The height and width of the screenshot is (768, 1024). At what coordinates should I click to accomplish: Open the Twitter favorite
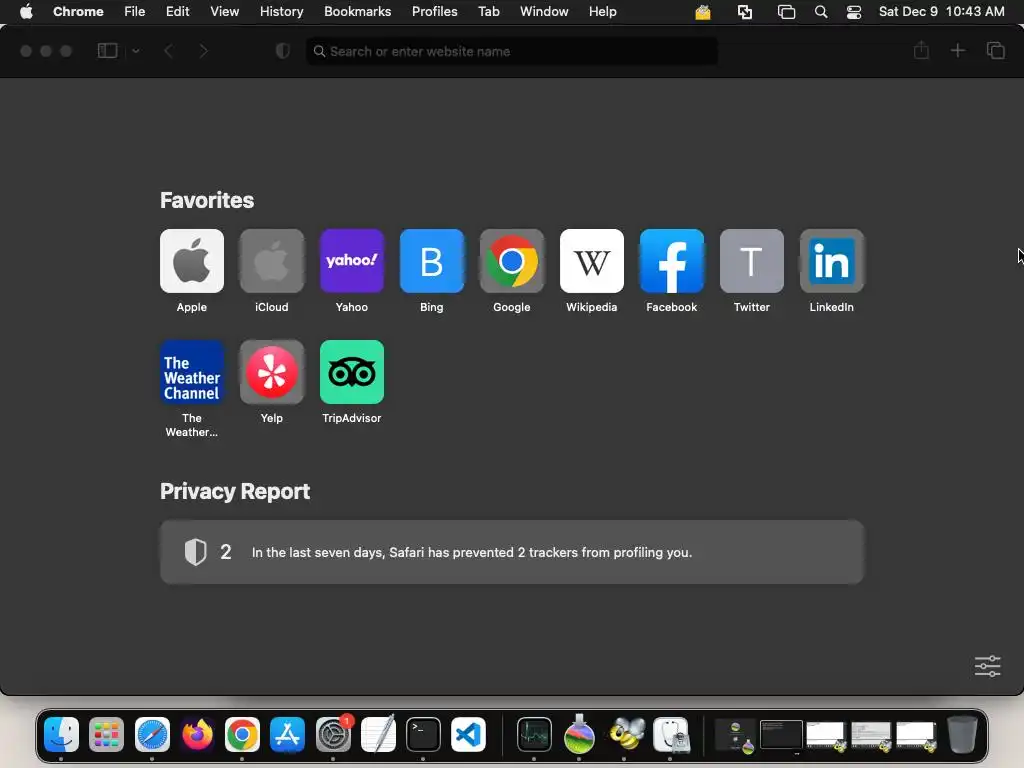[752, 261]
